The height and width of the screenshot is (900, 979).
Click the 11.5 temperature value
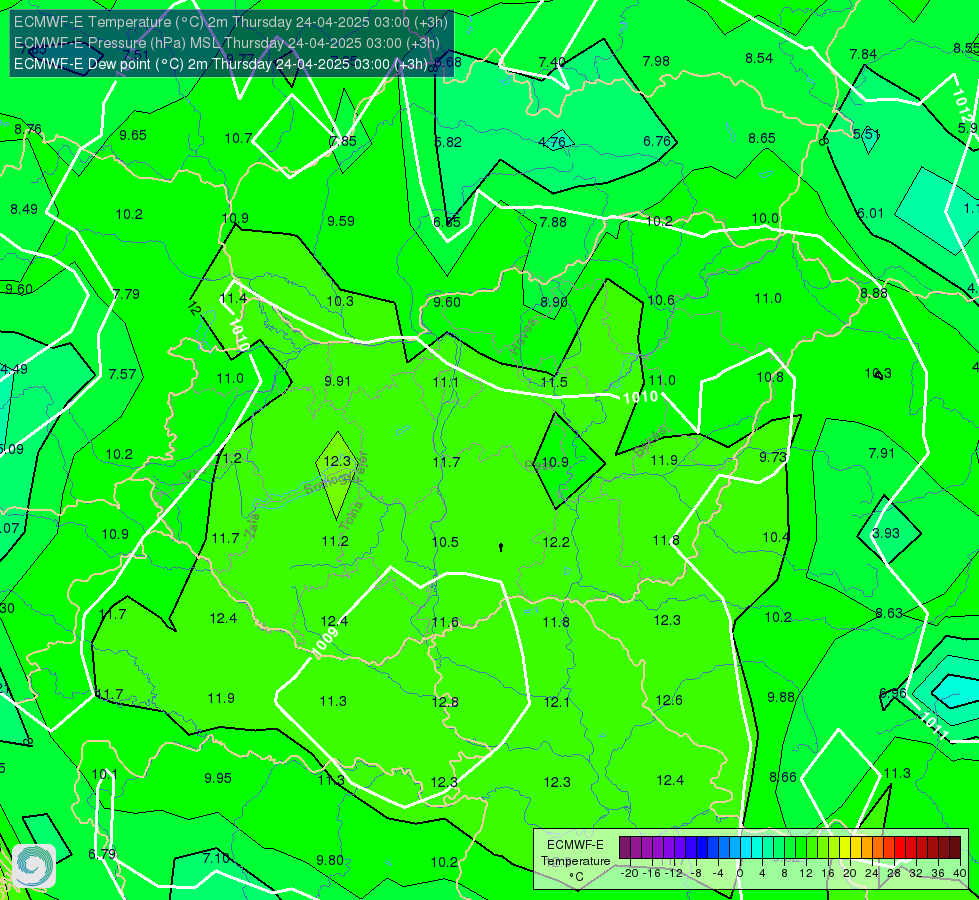(x=554, y=382)
